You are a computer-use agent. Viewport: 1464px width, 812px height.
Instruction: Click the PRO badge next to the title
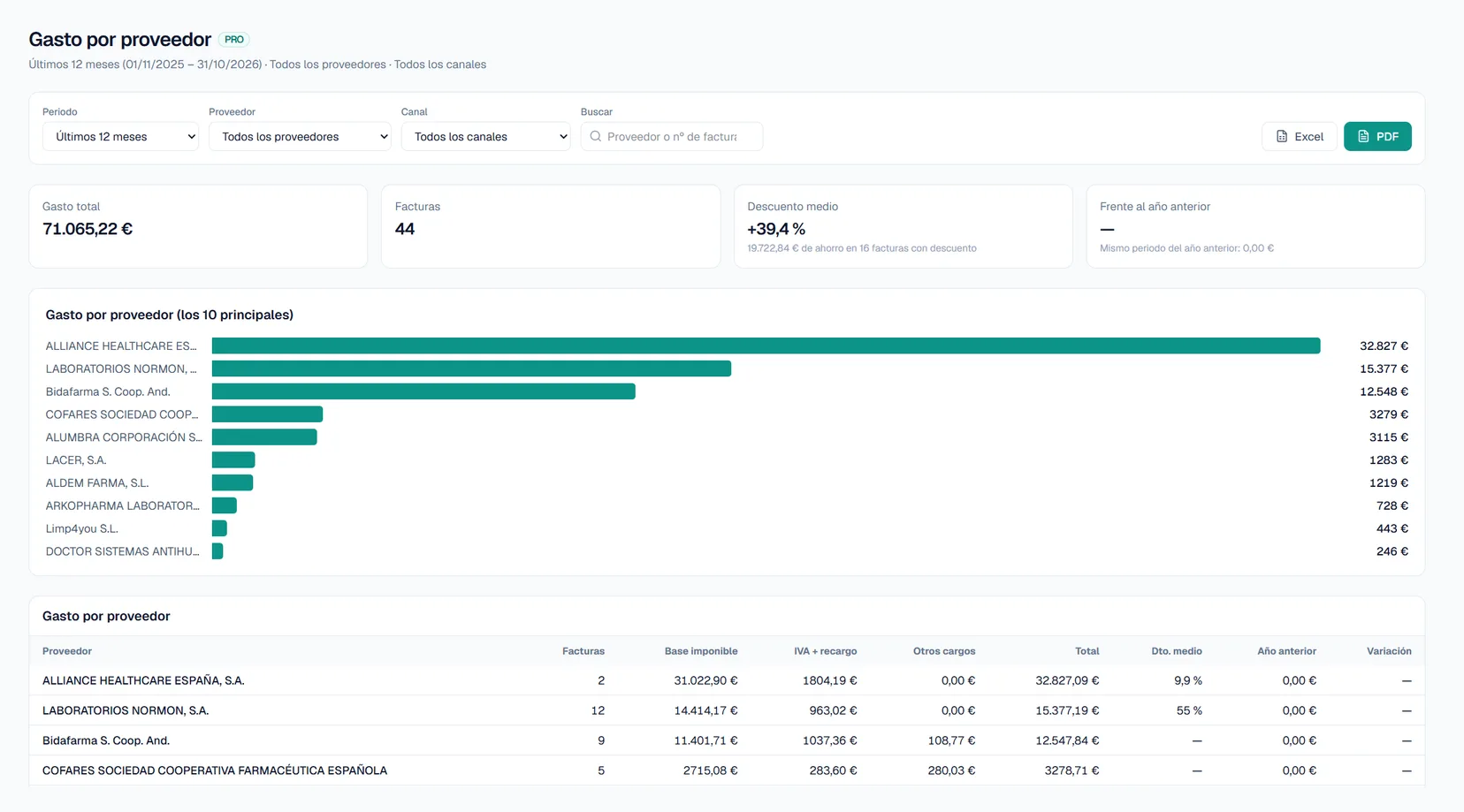pos(234,40)
